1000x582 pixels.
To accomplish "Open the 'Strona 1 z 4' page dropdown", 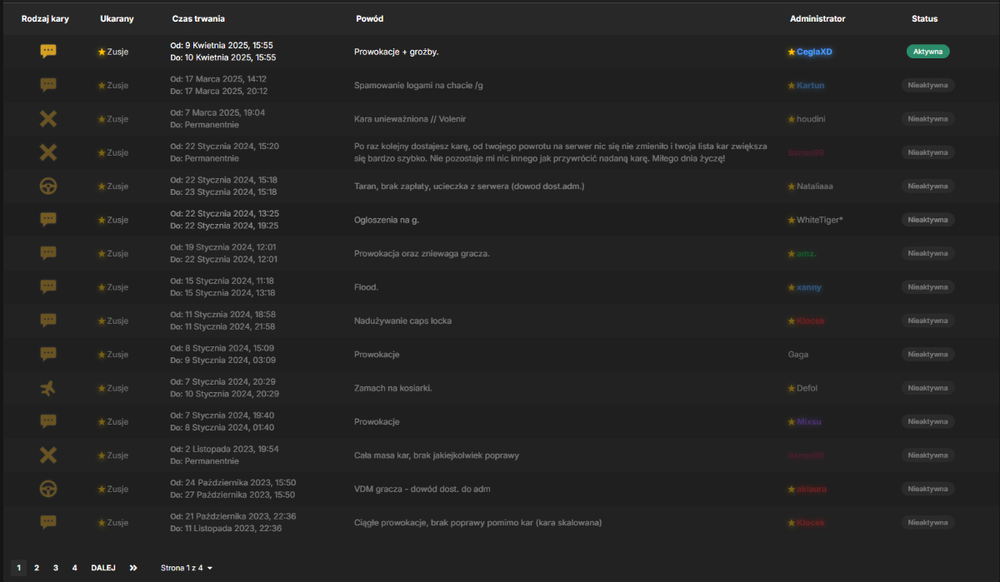I will (186, 568).
